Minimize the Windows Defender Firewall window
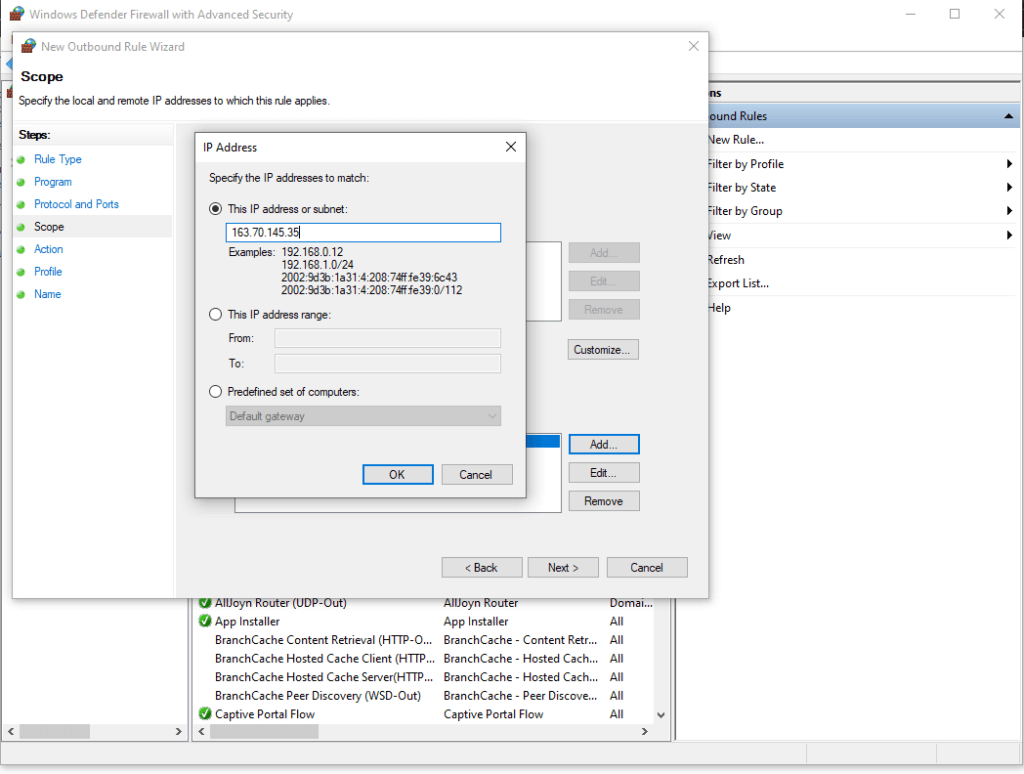This screenshot has width=1024, height=774. point(911,14)
